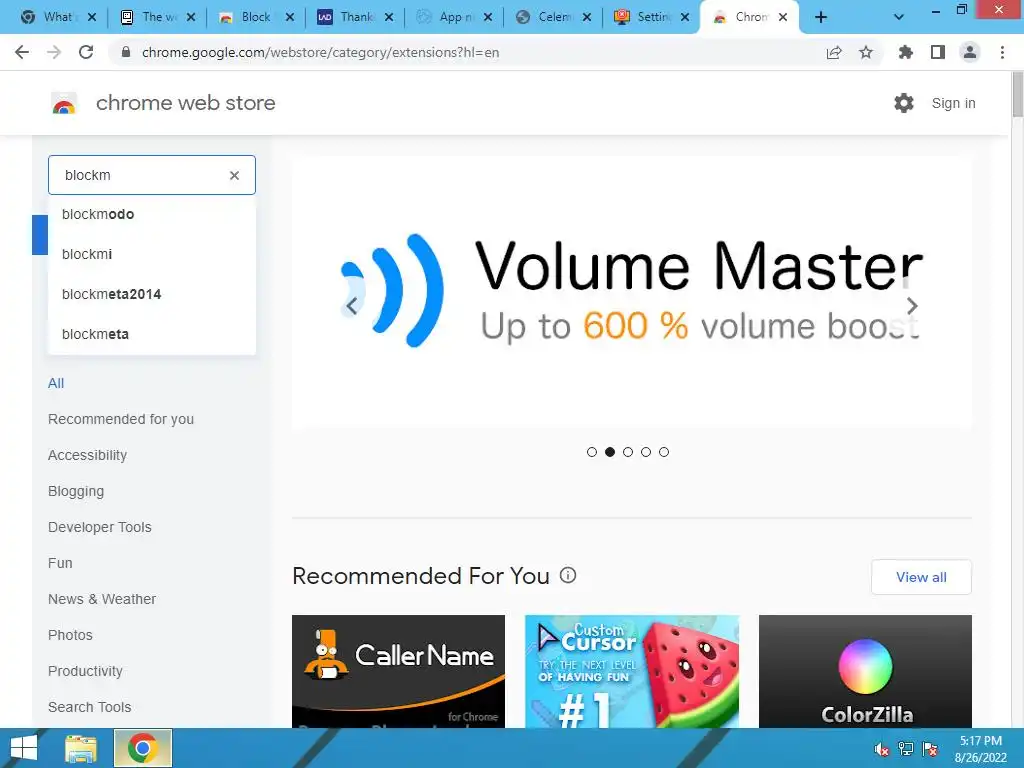Reload the current page
The image size is (1024, 768).
coord(86,52)
